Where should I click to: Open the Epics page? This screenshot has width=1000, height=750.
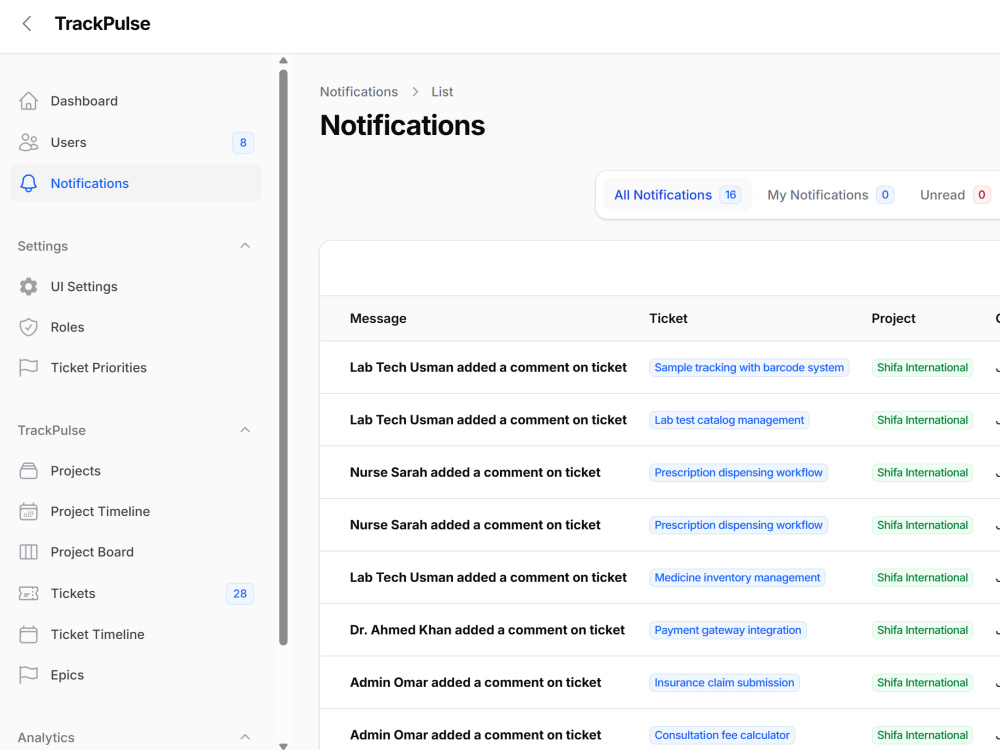(x=136, y=675)
